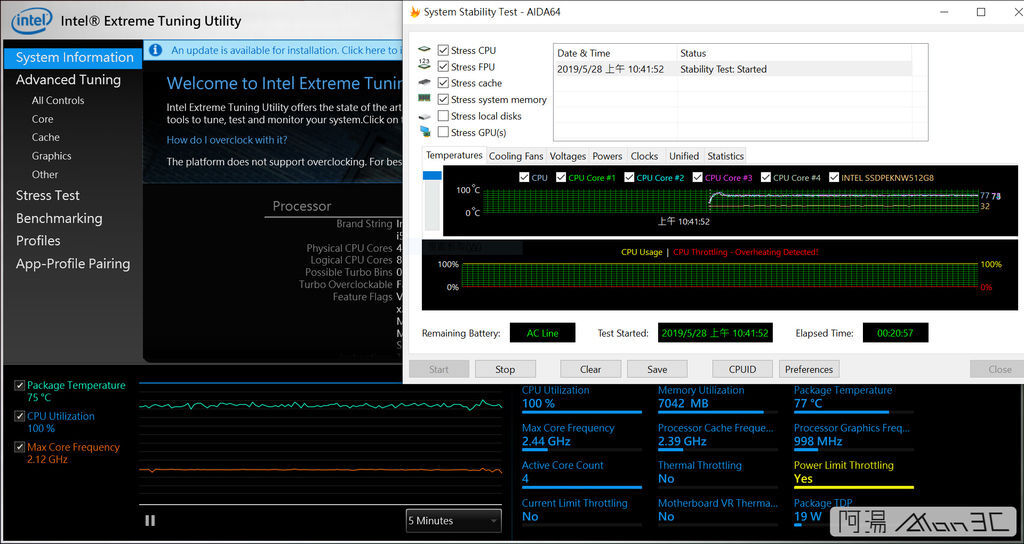Click the blue temperature graph scale slider
This screenshot has width=1024, height=544.
pyautogui.click(x=432, y=176)
